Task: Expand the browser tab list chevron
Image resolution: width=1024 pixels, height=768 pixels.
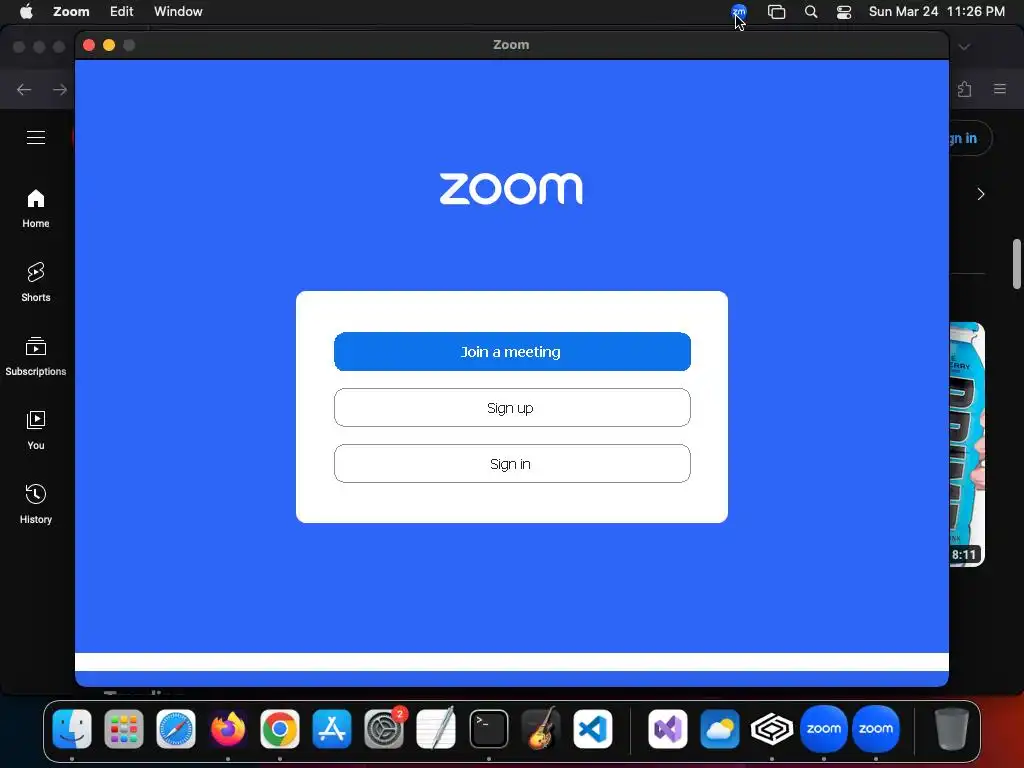Action: (964, 47)
